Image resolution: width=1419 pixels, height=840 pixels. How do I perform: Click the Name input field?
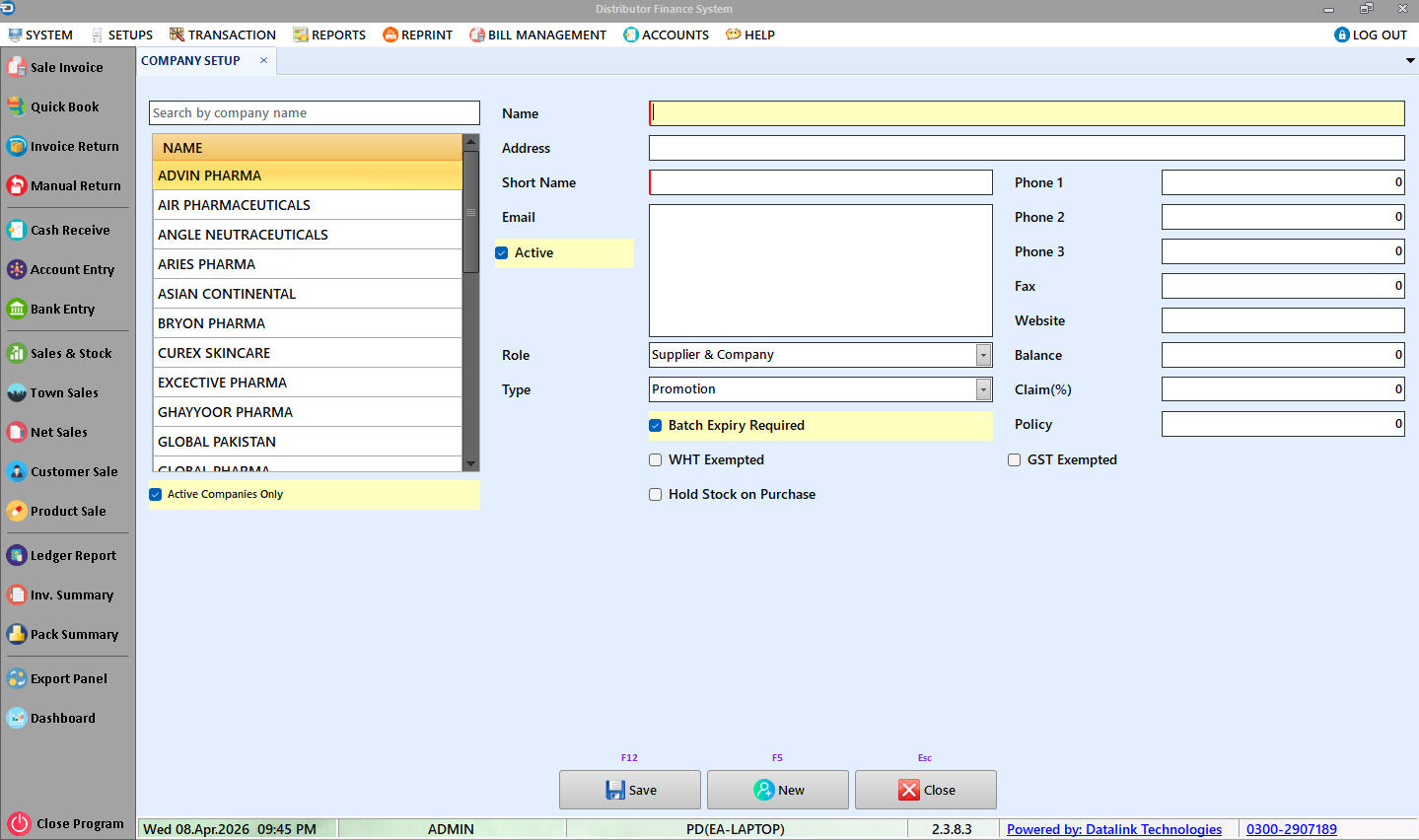coord(1027,113)
